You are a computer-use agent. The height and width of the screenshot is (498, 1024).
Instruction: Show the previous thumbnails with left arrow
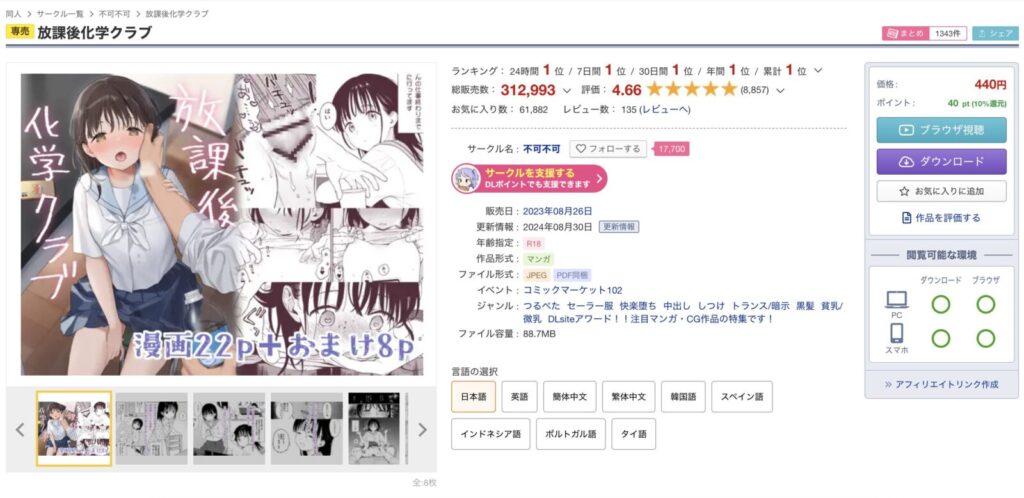point(20,429)
